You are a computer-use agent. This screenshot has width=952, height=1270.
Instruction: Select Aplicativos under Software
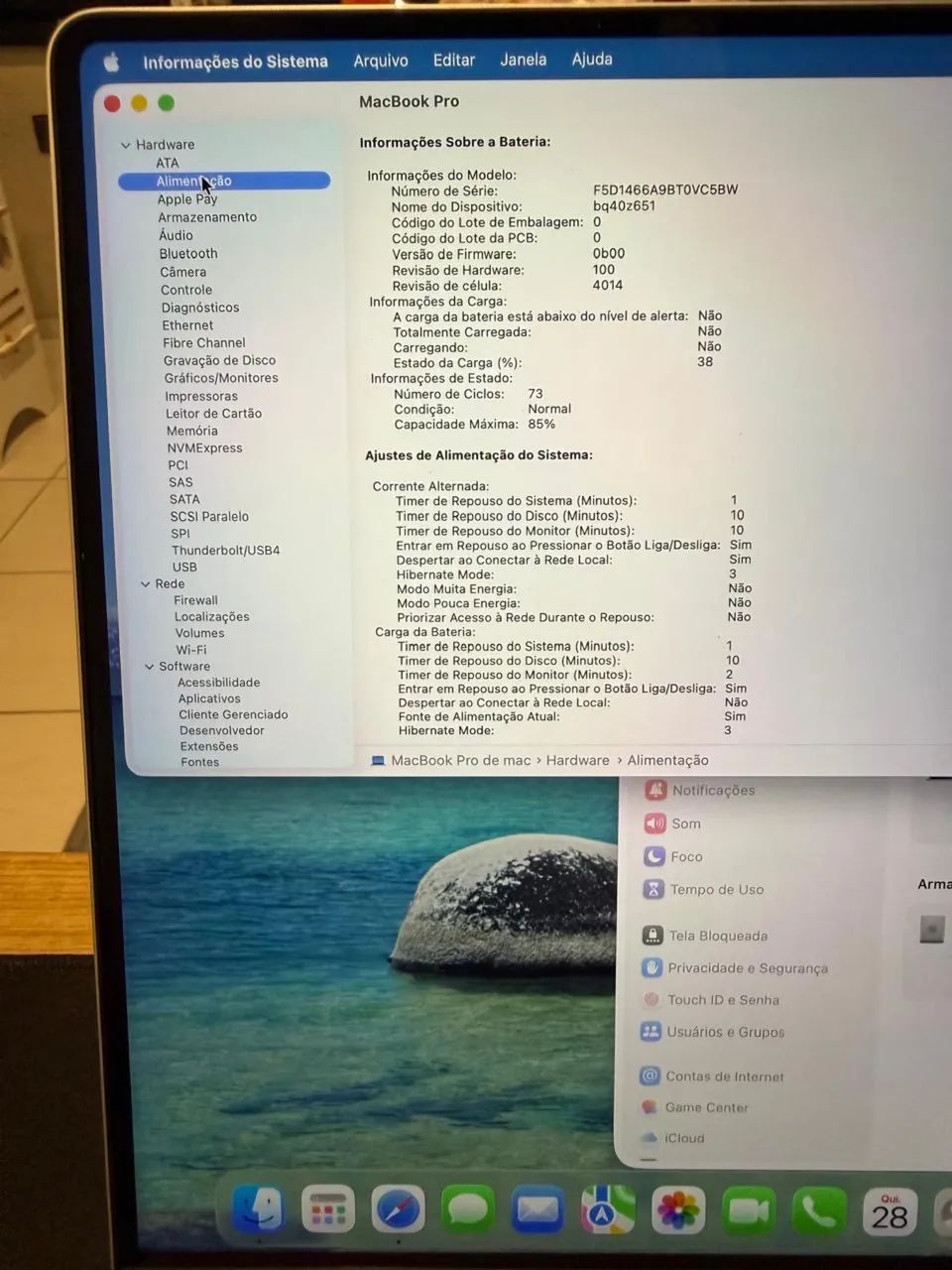(209, 698)
